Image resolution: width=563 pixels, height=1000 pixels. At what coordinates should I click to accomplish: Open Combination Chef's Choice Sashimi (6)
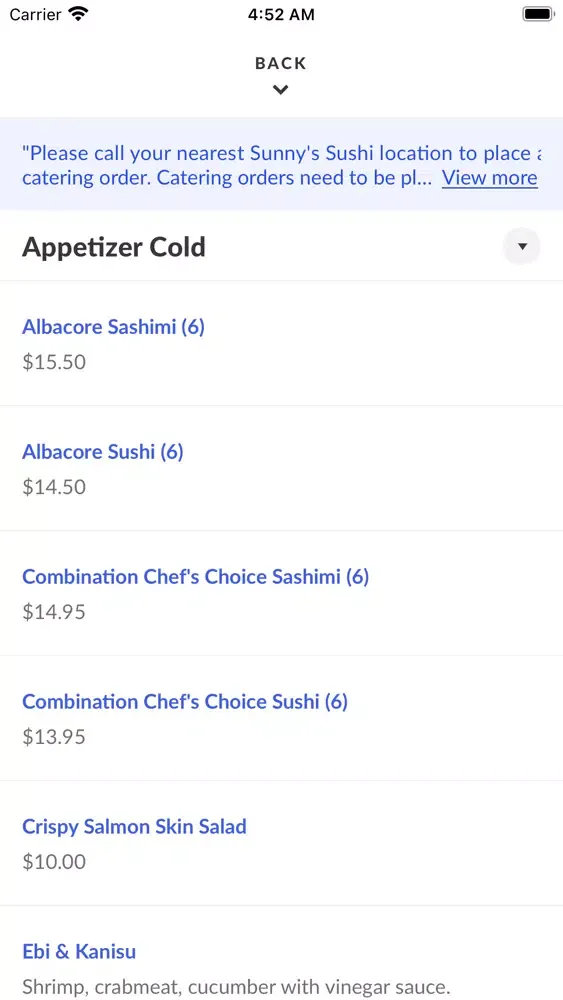[x=281, y=593]
